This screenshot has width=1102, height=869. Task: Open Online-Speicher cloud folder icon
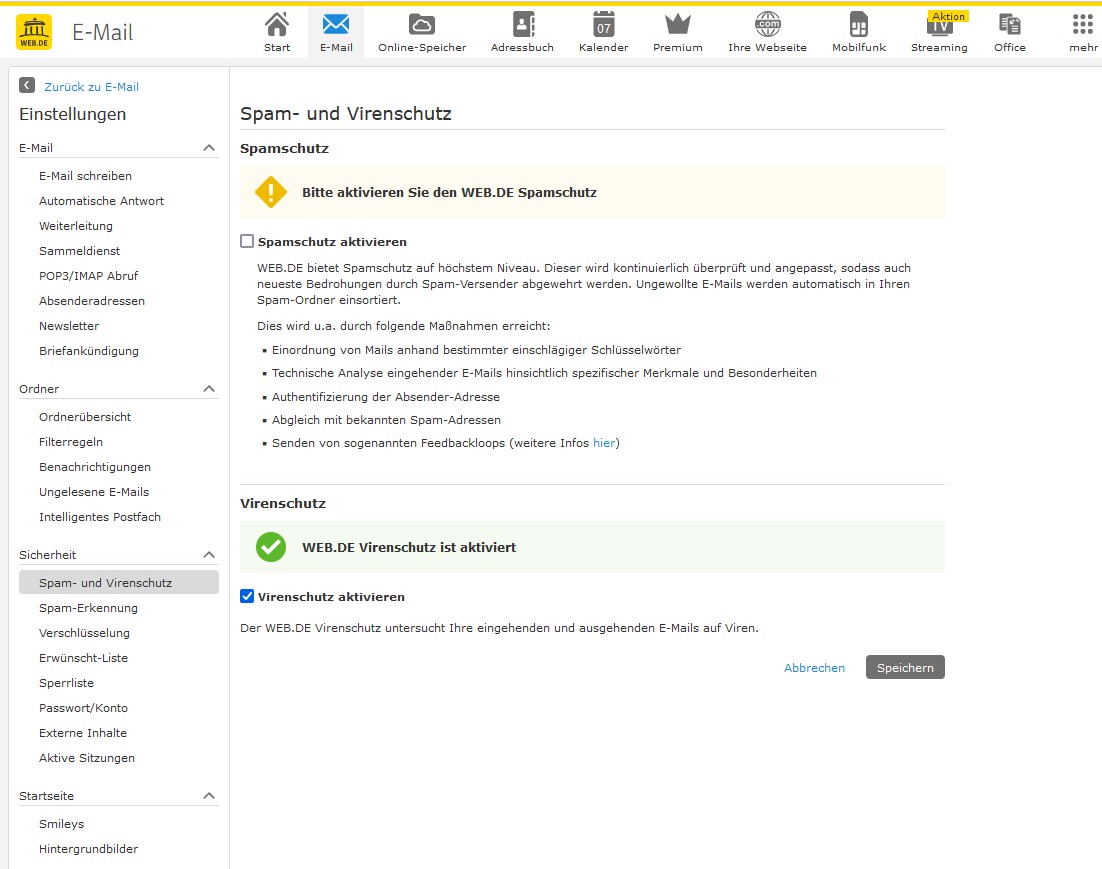[x=422, y=25]
